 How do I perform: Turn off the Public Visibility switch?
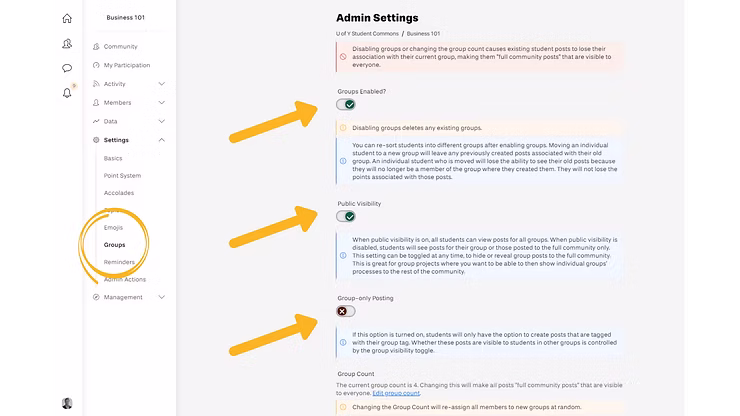point(346,216)
